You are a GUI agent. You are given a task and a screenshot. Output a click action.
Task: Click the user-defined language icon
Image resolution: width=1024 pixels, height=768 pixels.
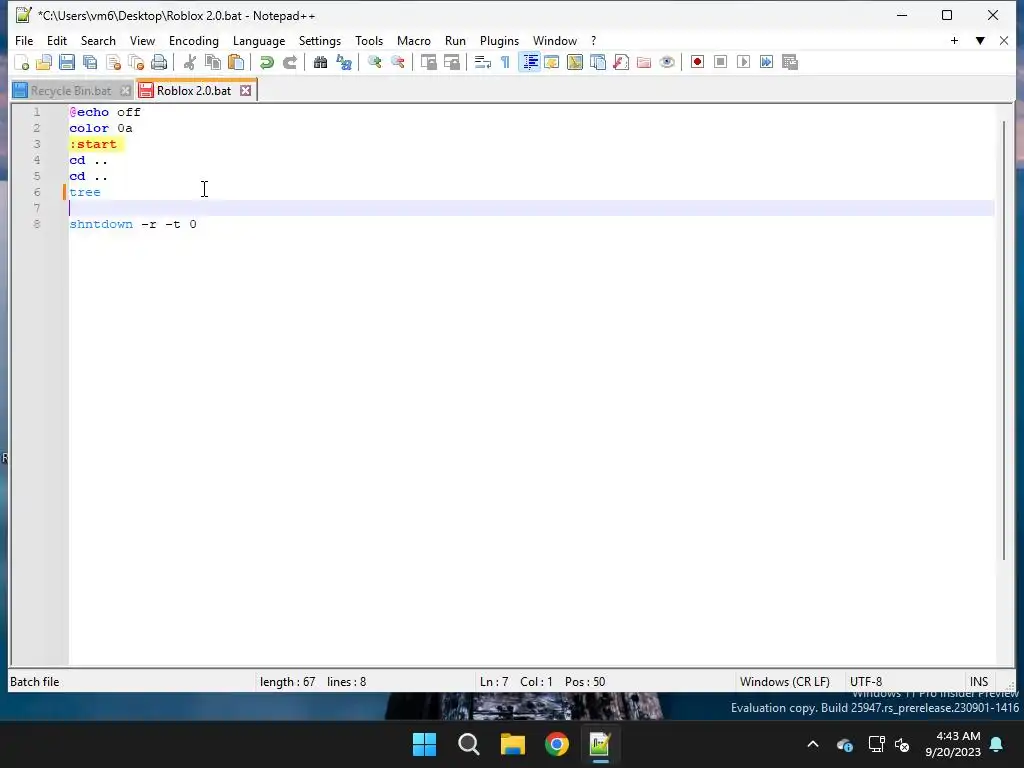(552, 62)
